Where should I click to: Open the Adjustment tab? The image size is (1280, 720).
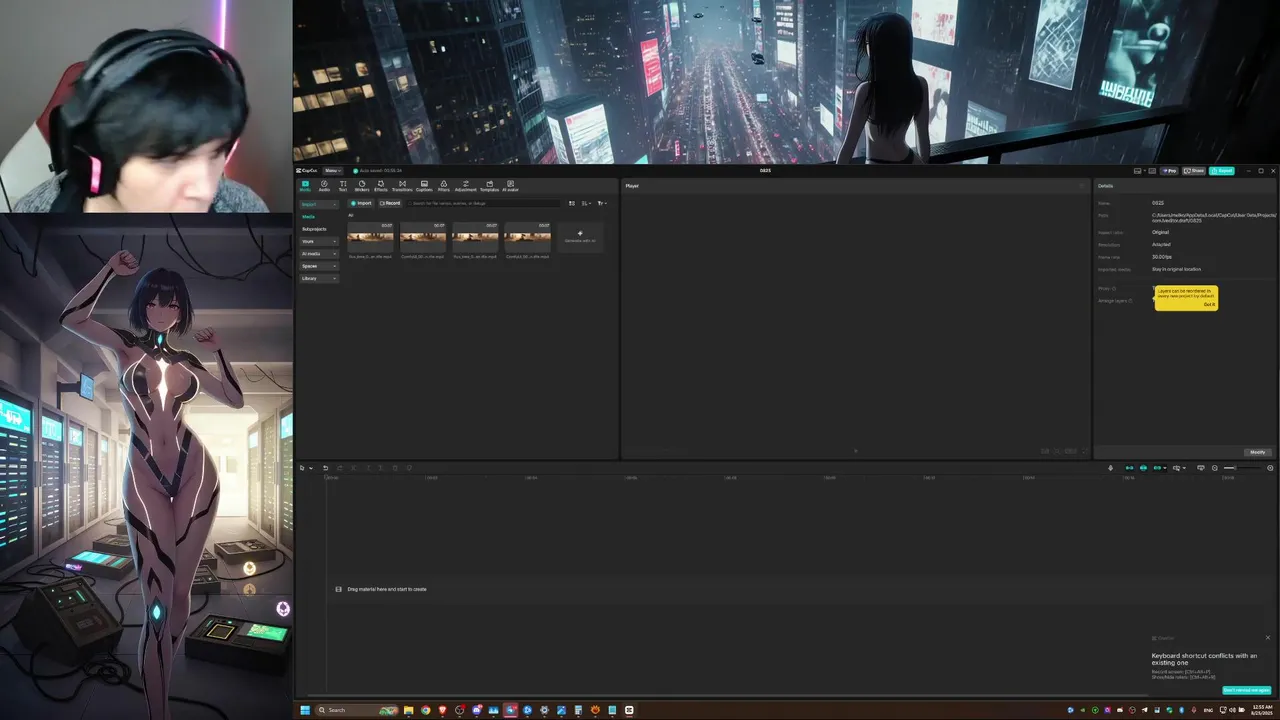coord(466,186)
